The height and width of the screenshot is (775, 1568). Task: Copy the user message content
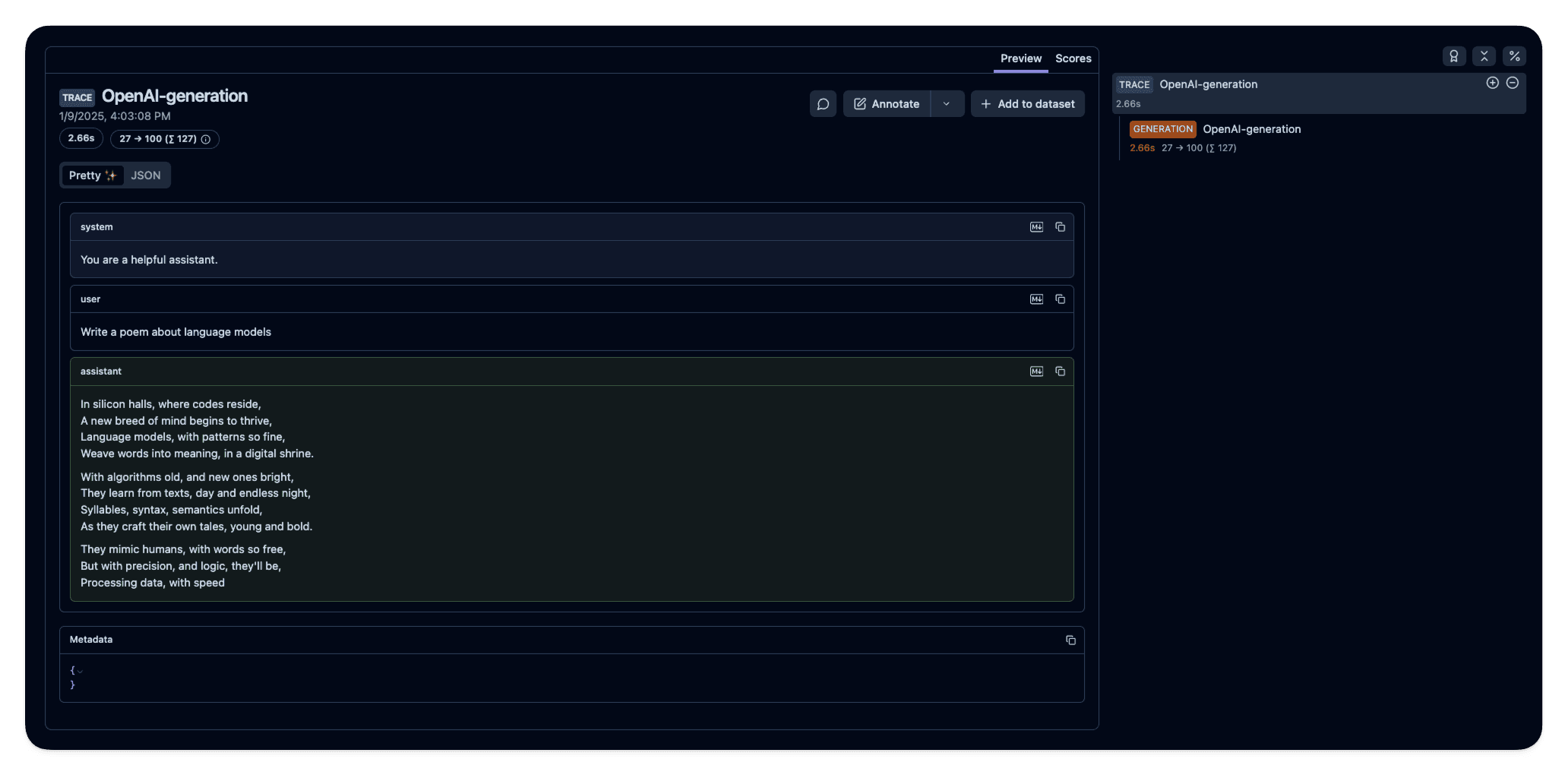1061,299
